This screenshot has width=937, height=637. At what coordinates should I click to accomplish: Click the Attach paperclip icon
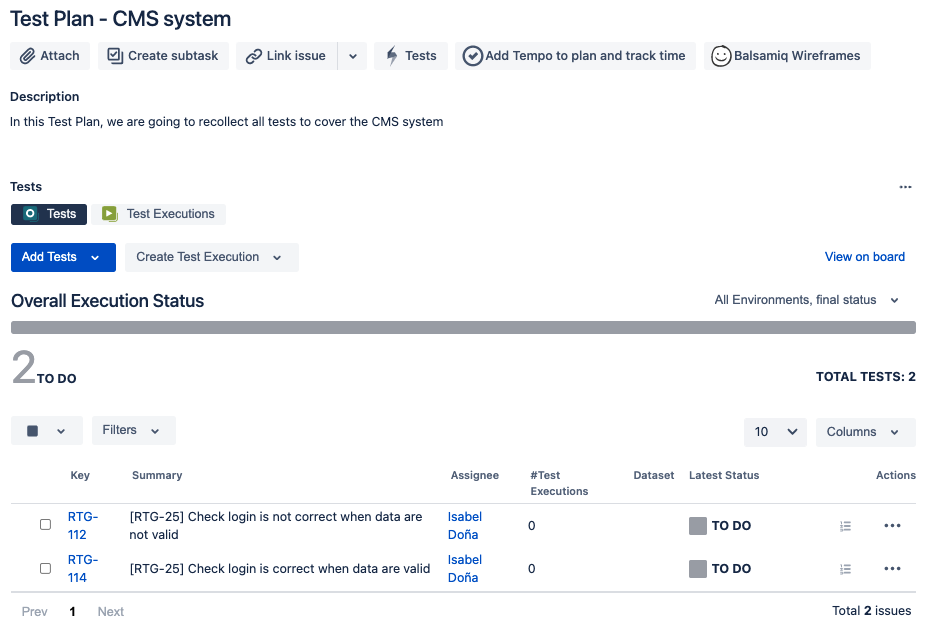click(x=27, y=56)
